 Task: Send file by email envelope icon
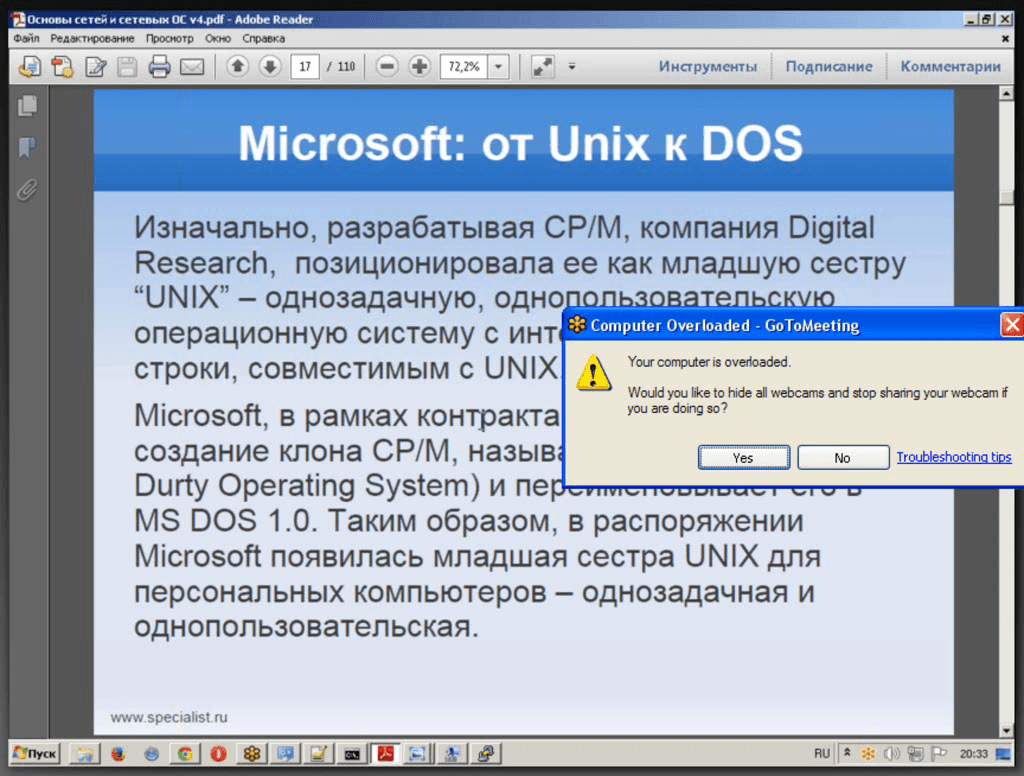[192, 67]
